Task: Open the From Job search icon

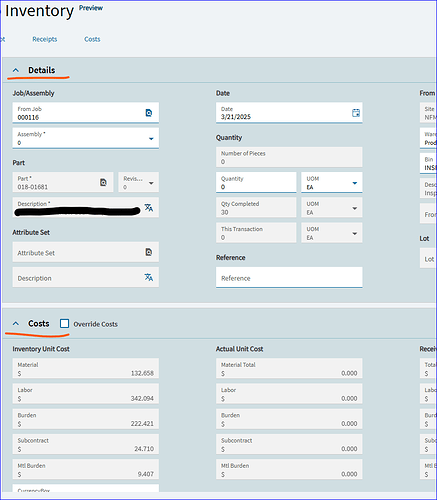Action: click(149, 113)
